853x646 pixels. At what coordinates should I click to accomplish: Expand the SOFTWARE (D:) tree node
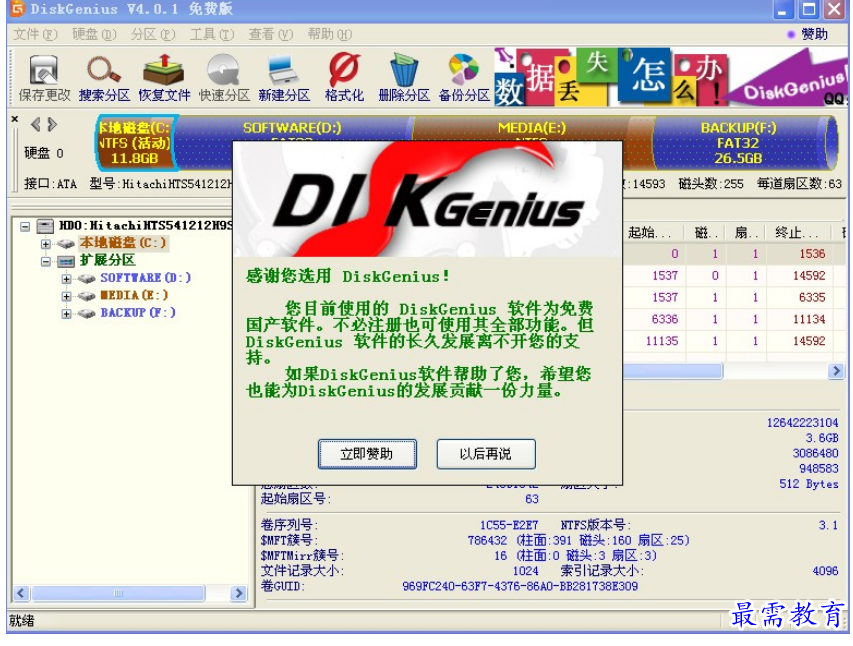point(66,279)
